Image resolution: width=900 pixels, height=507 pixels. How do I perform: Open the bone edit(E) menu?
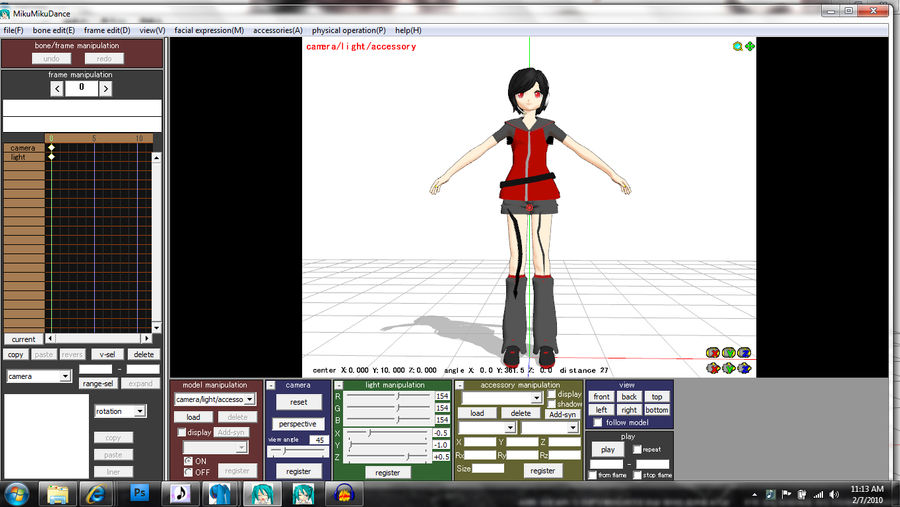(x=53, y=30)
